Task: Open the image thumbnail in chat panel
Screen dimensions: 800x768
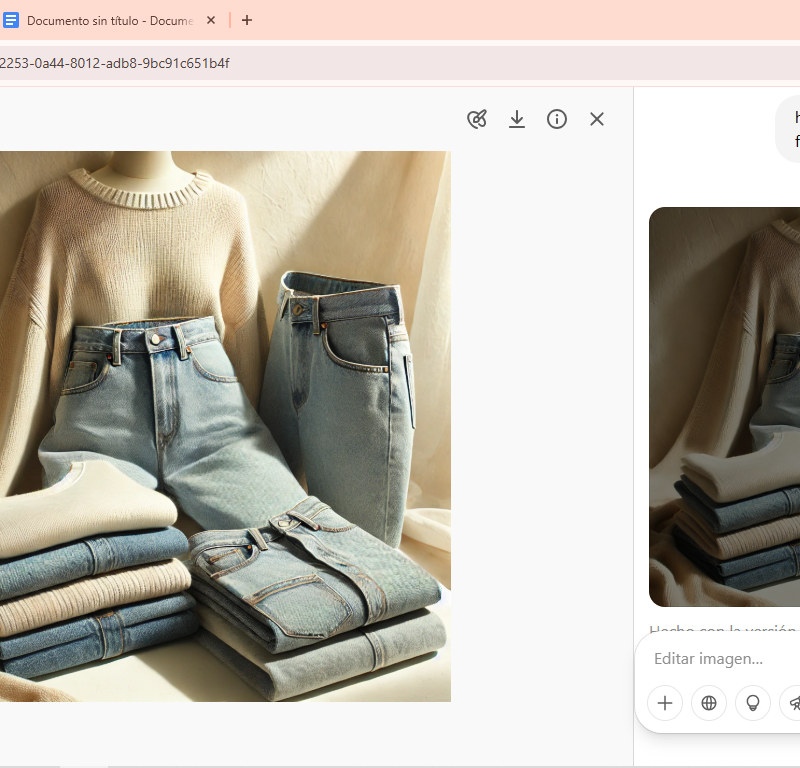Action: tap(724, 407)
